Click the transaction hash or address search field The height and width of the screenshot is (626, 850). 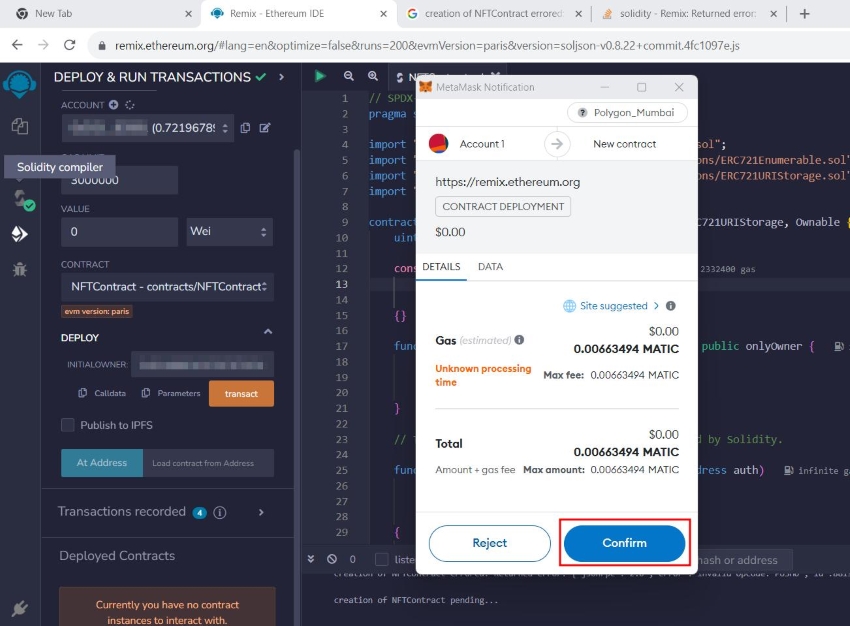coord(745,559)
